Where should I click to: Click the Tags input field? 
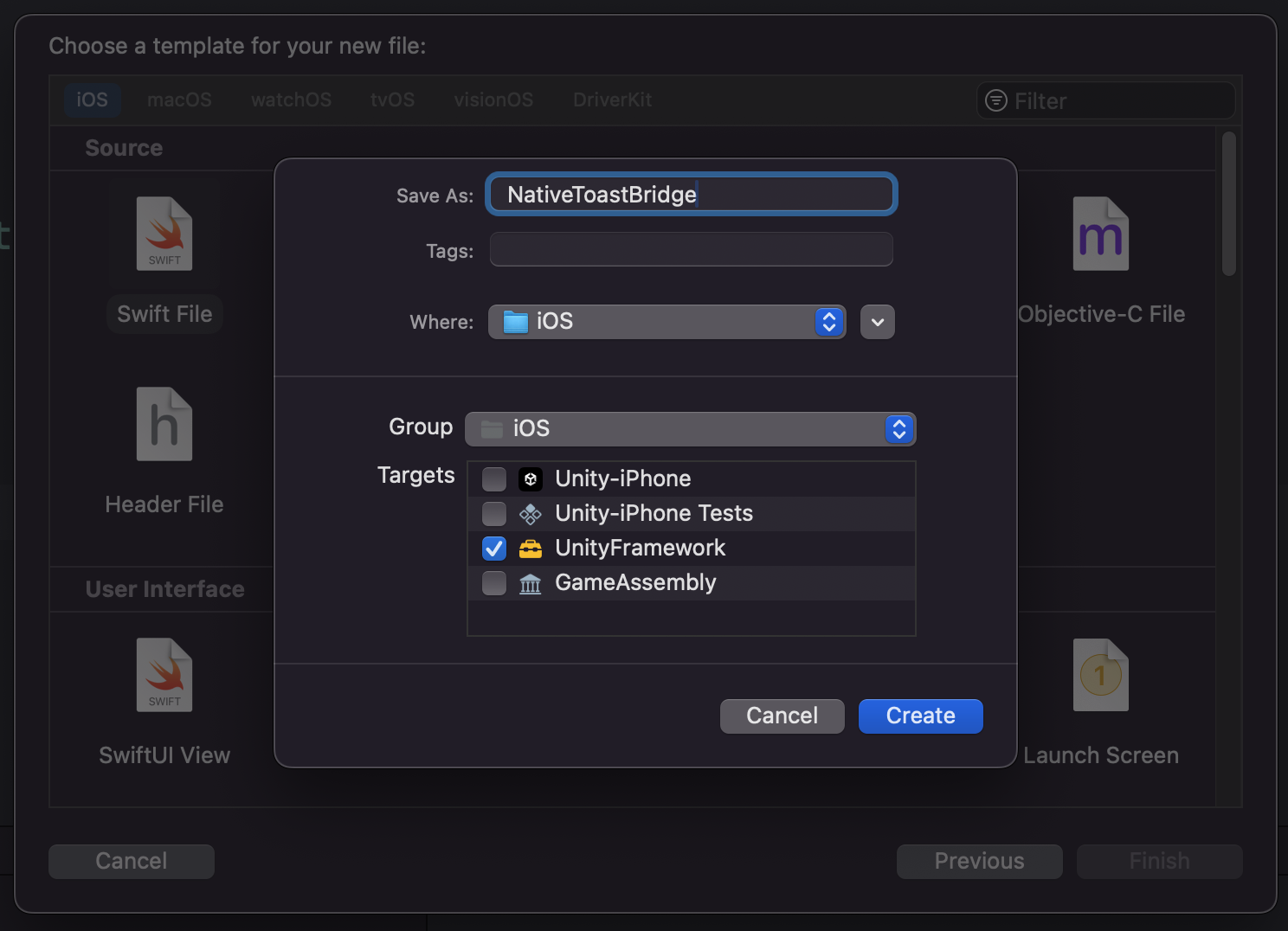(692, 250)
